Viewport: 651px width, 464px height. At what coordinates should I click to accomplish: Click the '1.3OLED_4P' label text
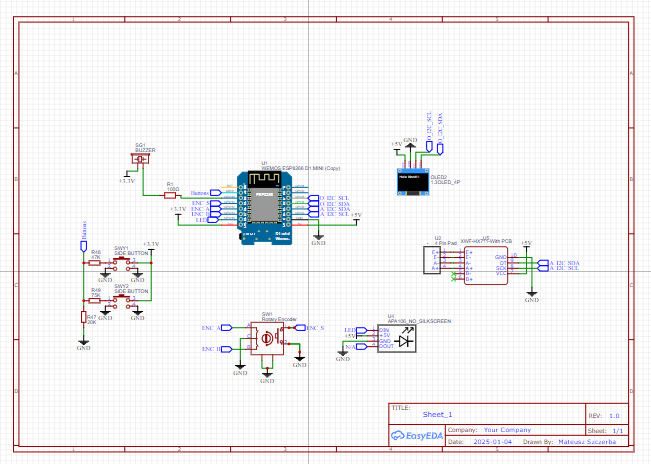pyautogui.click(x=445, y=182)
